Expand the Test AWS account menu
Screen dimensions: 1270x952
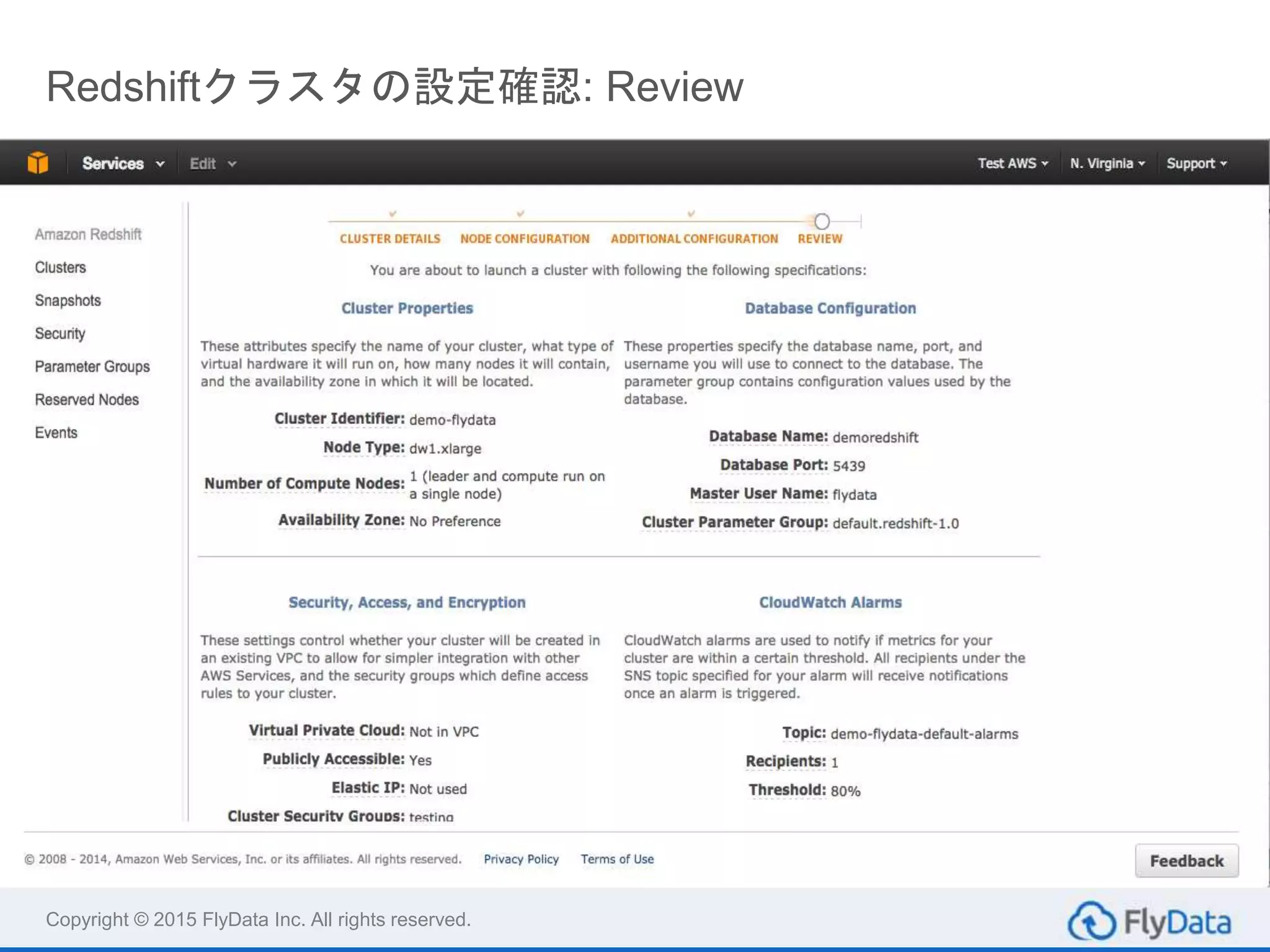coord(1013,164)
